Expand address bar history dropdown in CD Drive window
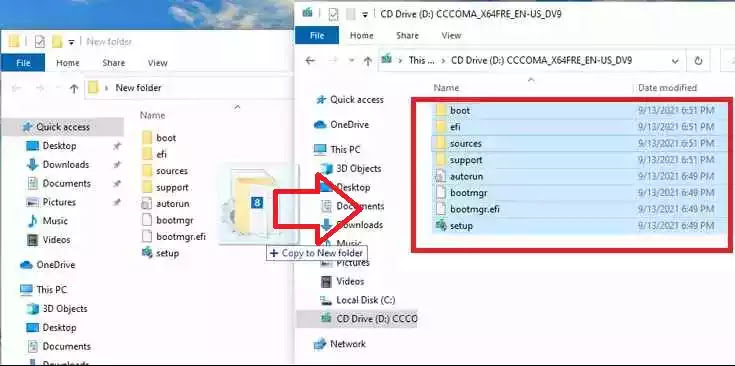Viewport: 735px width, 366px height. (675, 60)
